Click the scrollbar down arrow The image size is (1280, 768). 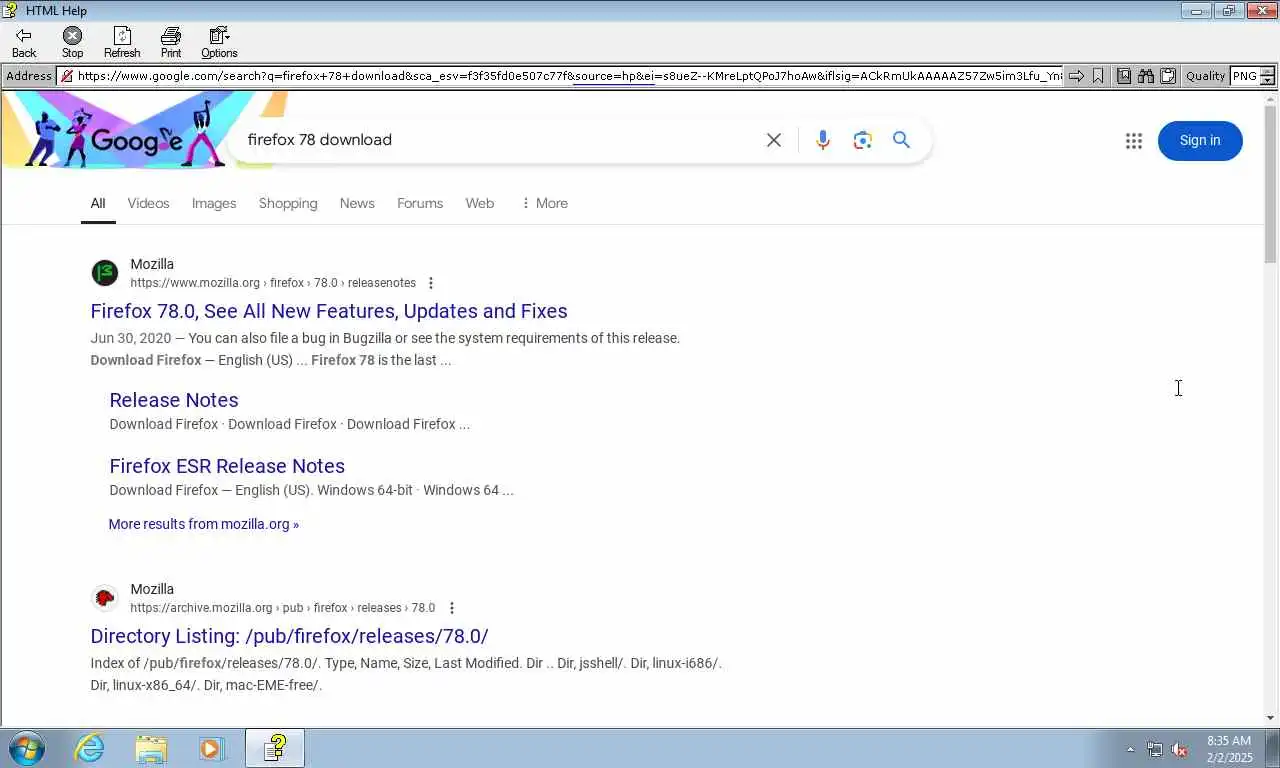pyautogui.click(x=1271, y=718)
